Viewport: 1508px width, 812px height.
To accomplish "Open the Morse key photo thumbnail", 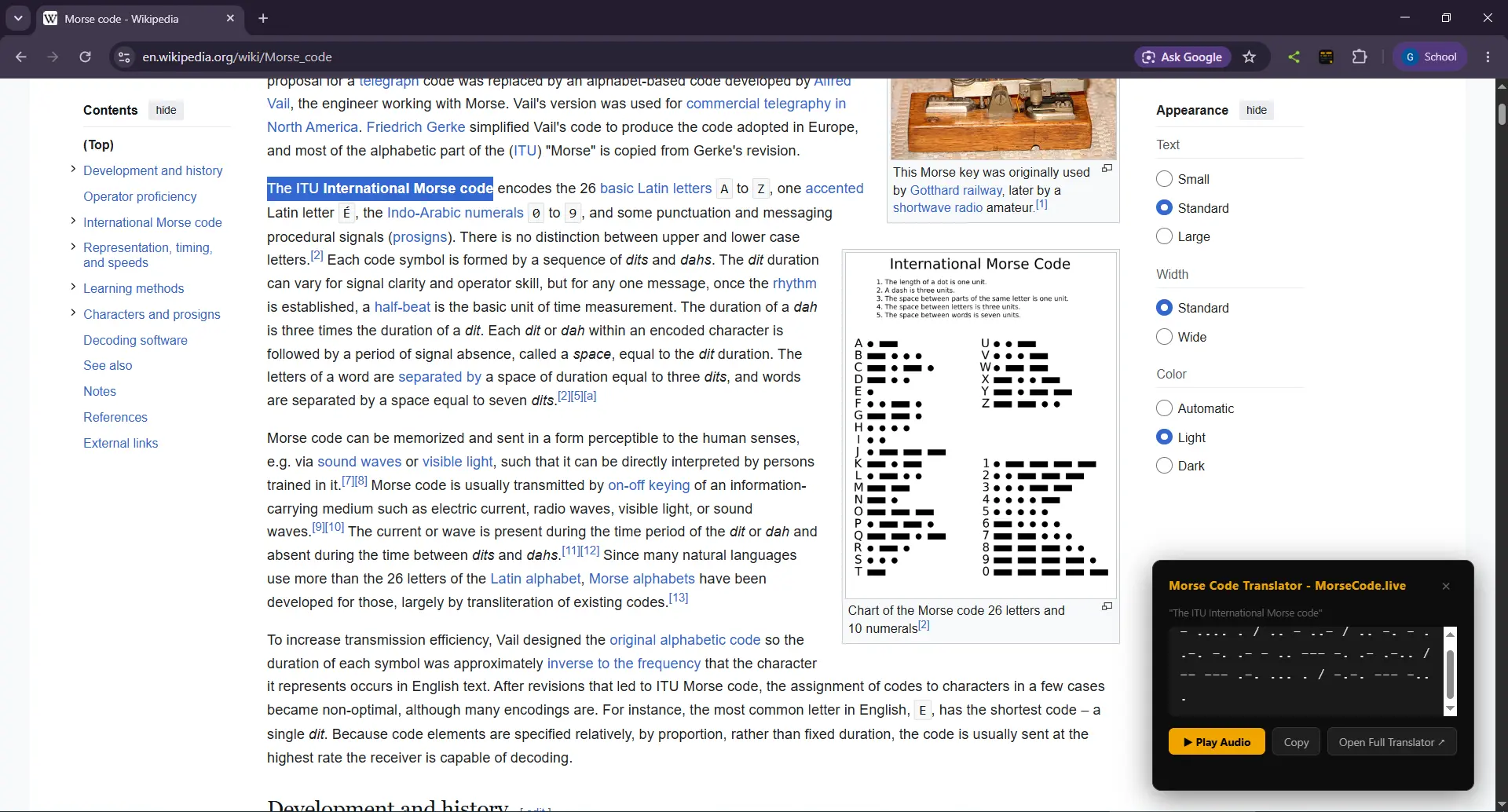I will point(1004,119).
